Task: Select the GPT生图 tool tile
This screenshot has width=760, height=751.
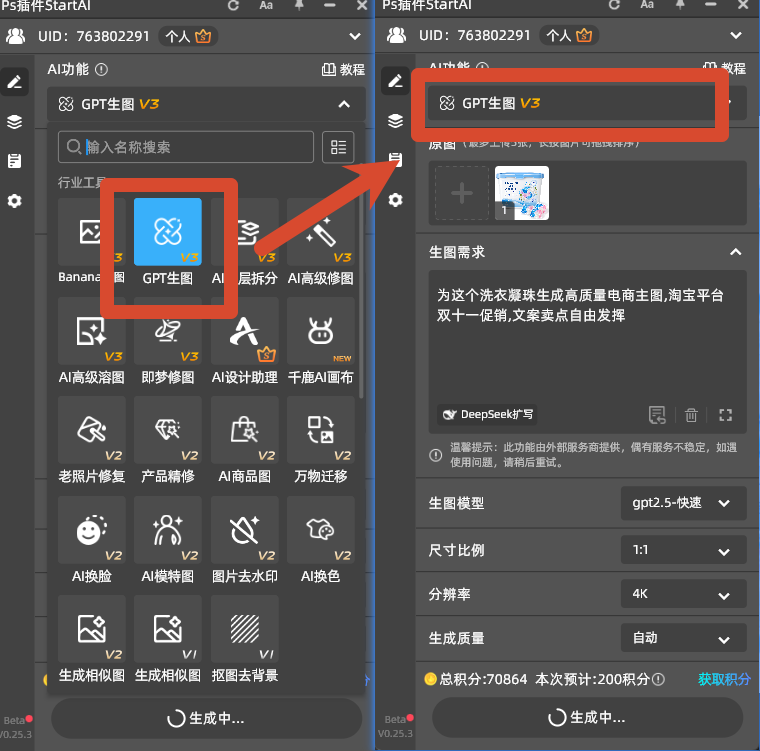Action: 168,232
